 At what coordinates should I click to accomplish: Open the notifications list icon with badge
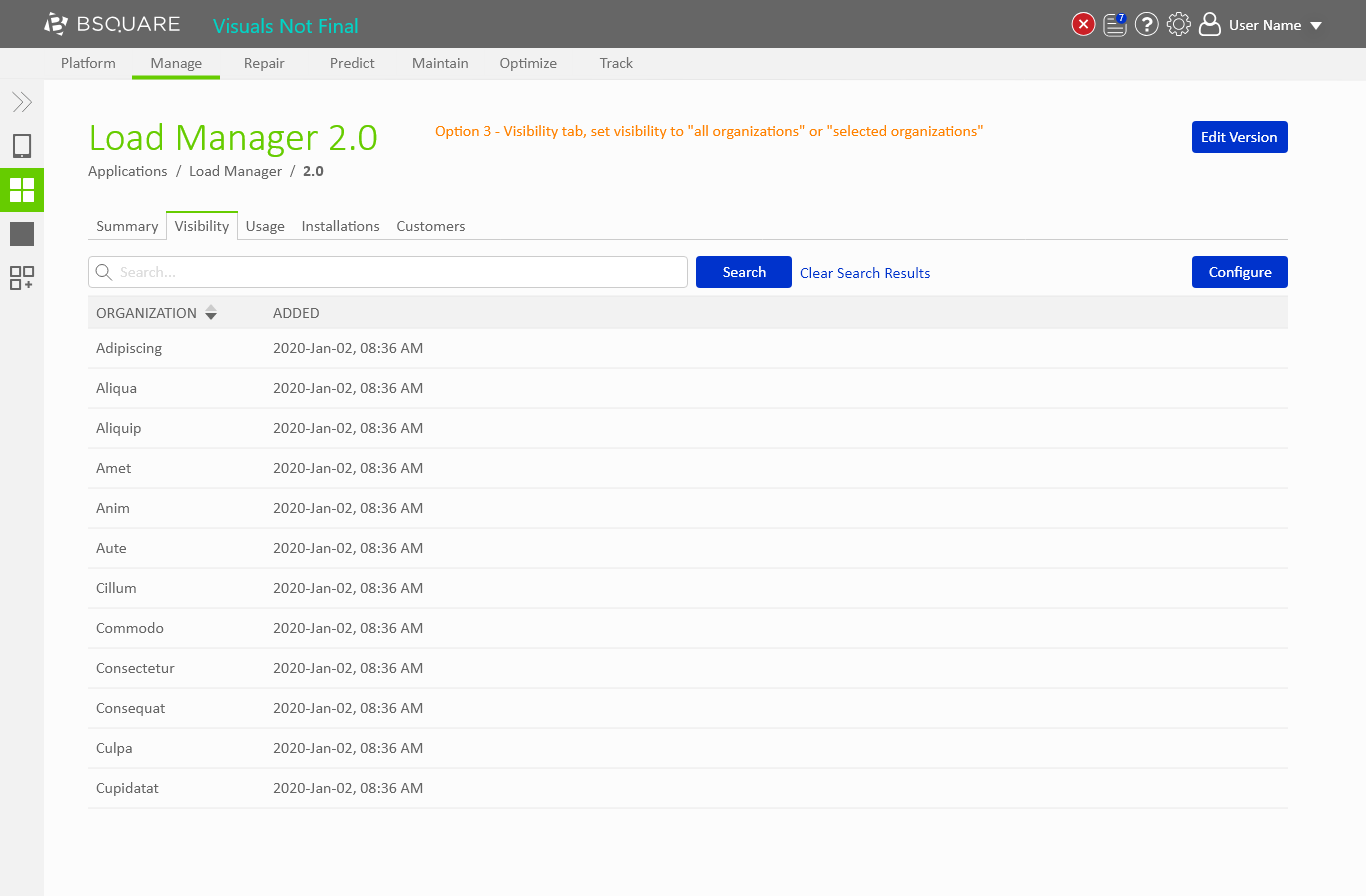1115,25
